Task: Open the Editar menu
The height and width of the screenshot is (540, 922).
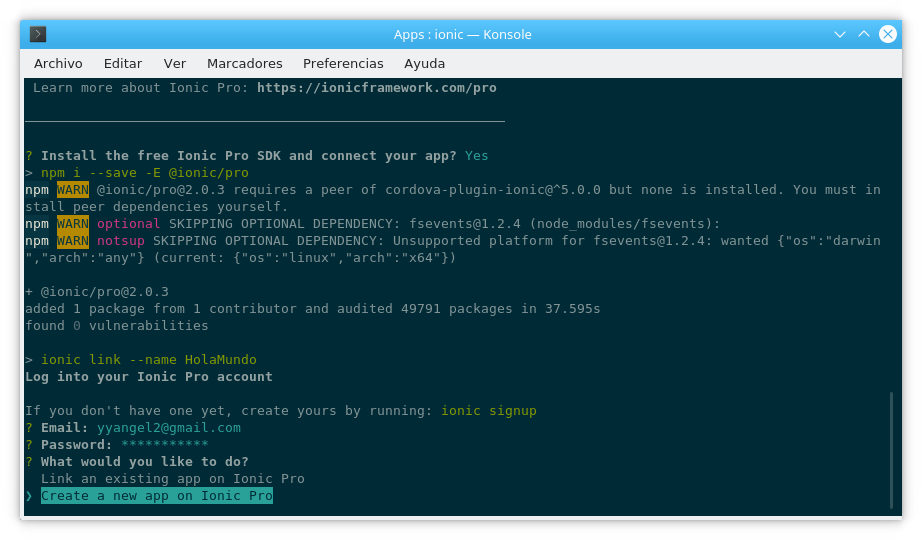Action: coord(123,64)
